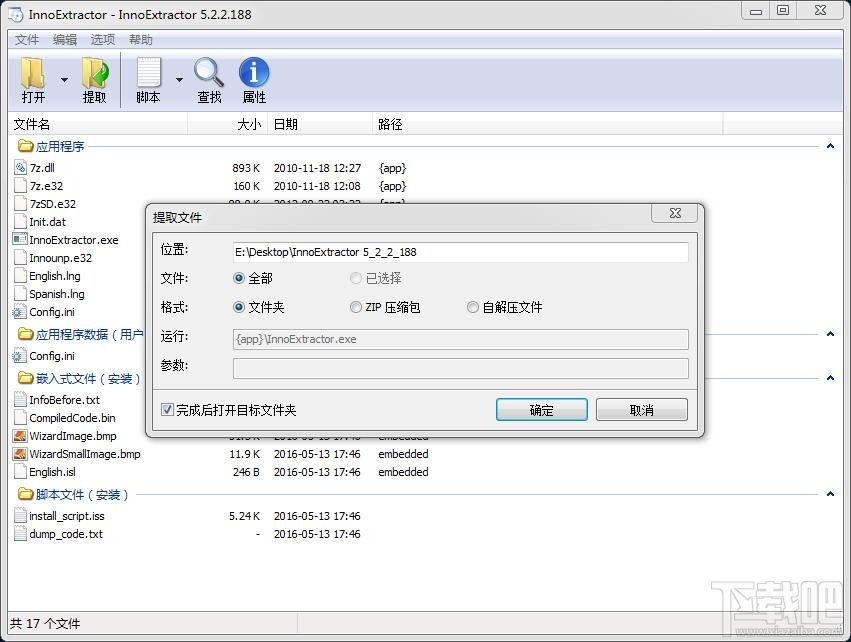This screenshot has height=642, width=851.
Task: Click the 打开 (Open) folder toolbar icon
Action: [33, 73]
